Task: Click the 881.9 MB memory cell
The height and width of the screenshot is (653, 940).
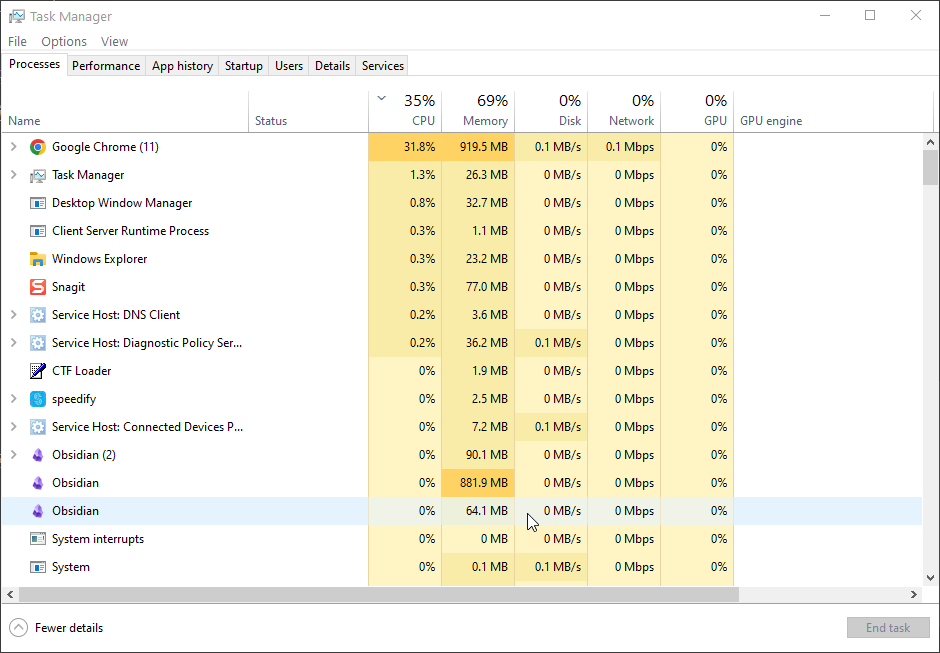Action: pos(478,483)
